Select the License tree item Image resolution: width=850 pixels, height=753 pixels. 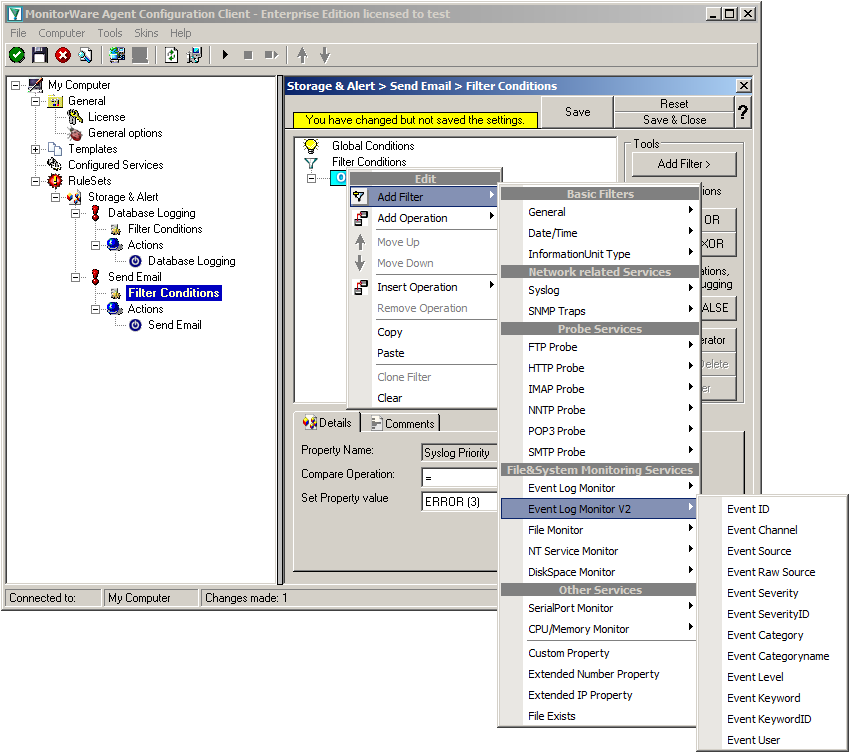click(106, 117)
